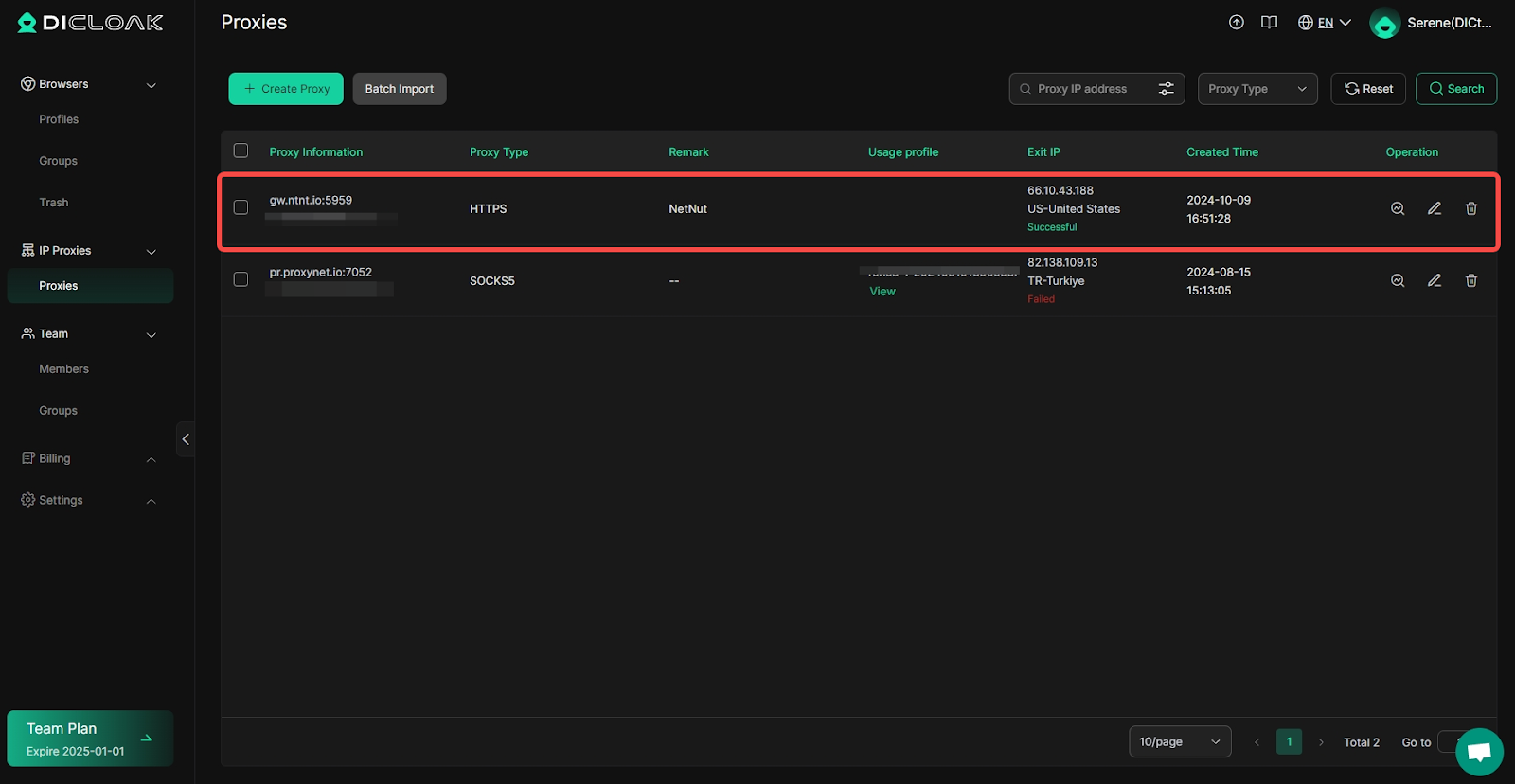Select the Proxies menu item
This screenshot has height=784, width=1515.
coord(90,286)
